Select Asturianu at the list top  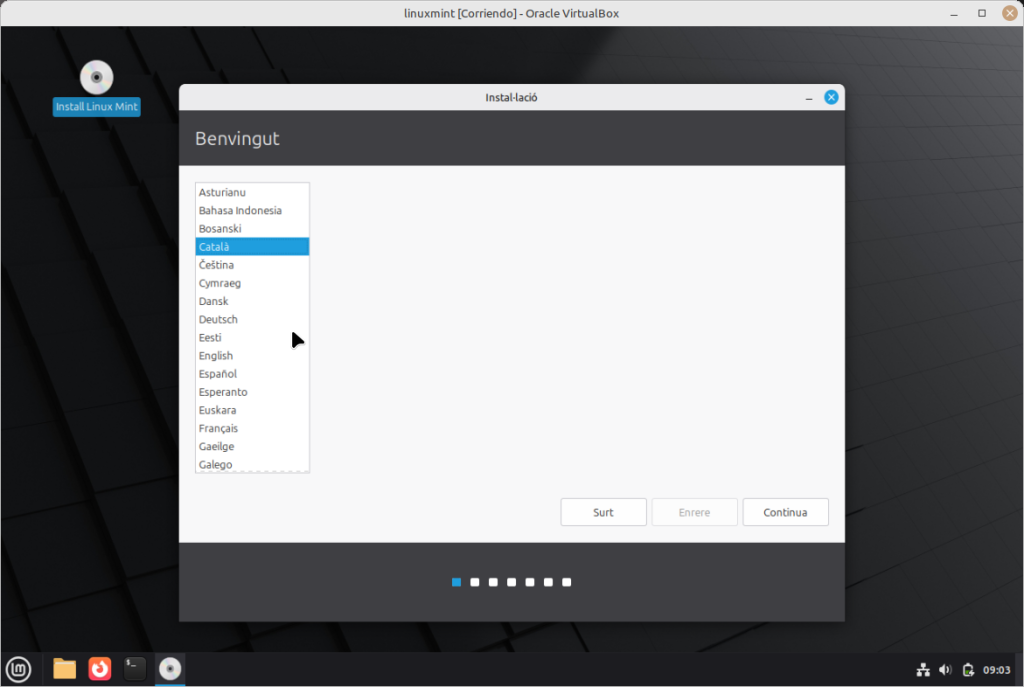click(x=222, y=192)
